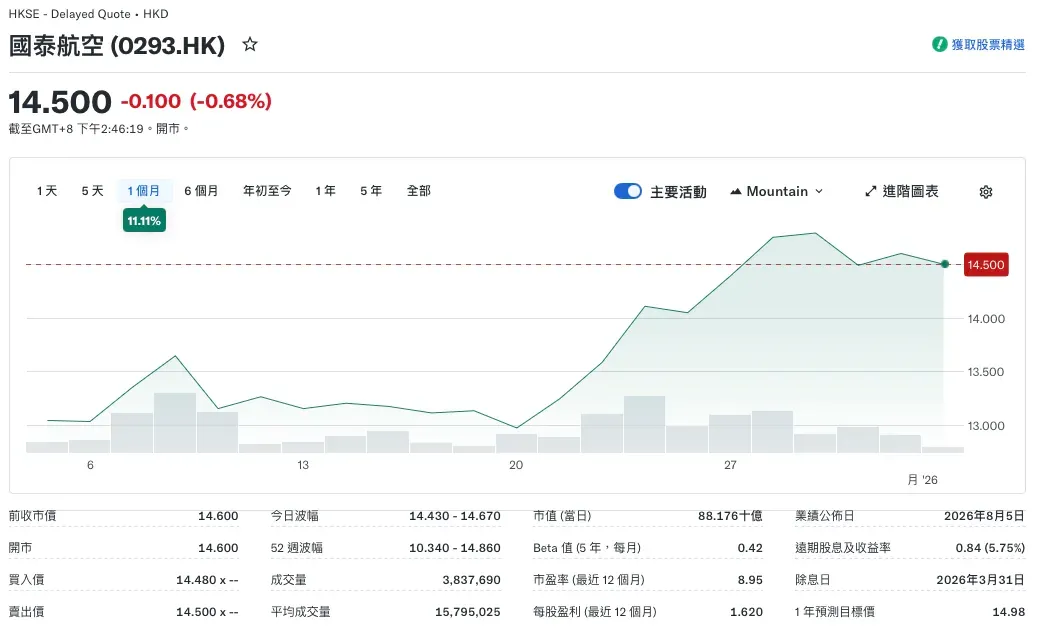Switch chart range to 6個月
This screenshot has height=628, width=1040.
click(x=201, y=191)
